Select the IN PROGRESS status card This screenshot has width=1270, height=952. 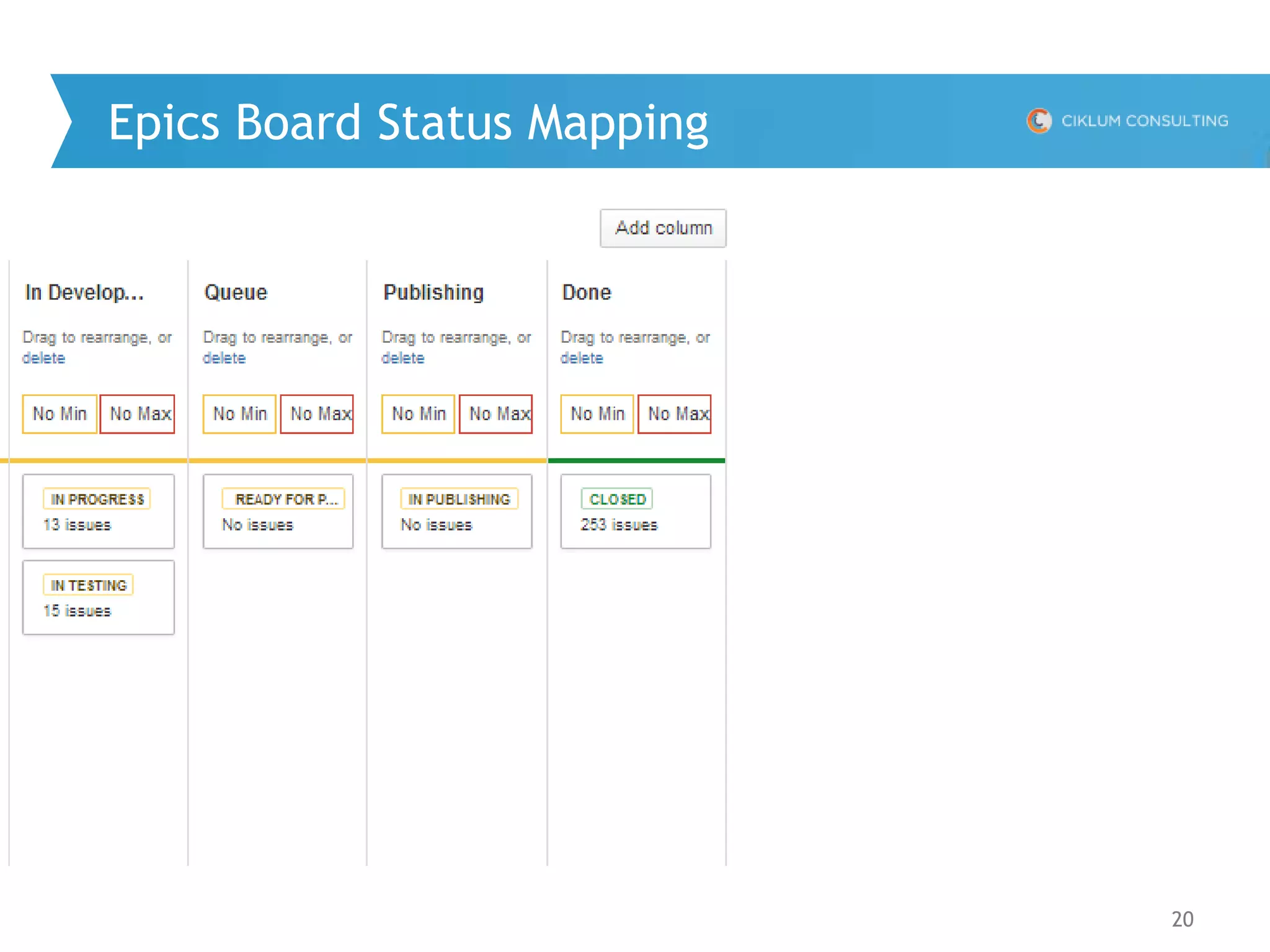[x=99, y=511]
